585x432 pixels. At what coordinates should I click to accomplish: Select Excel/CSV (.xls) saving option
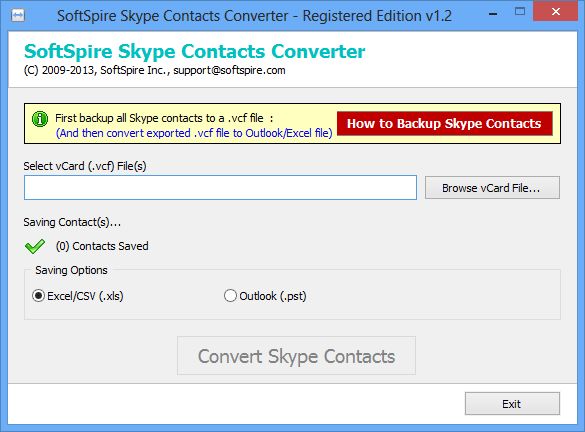tap(38, 296)
